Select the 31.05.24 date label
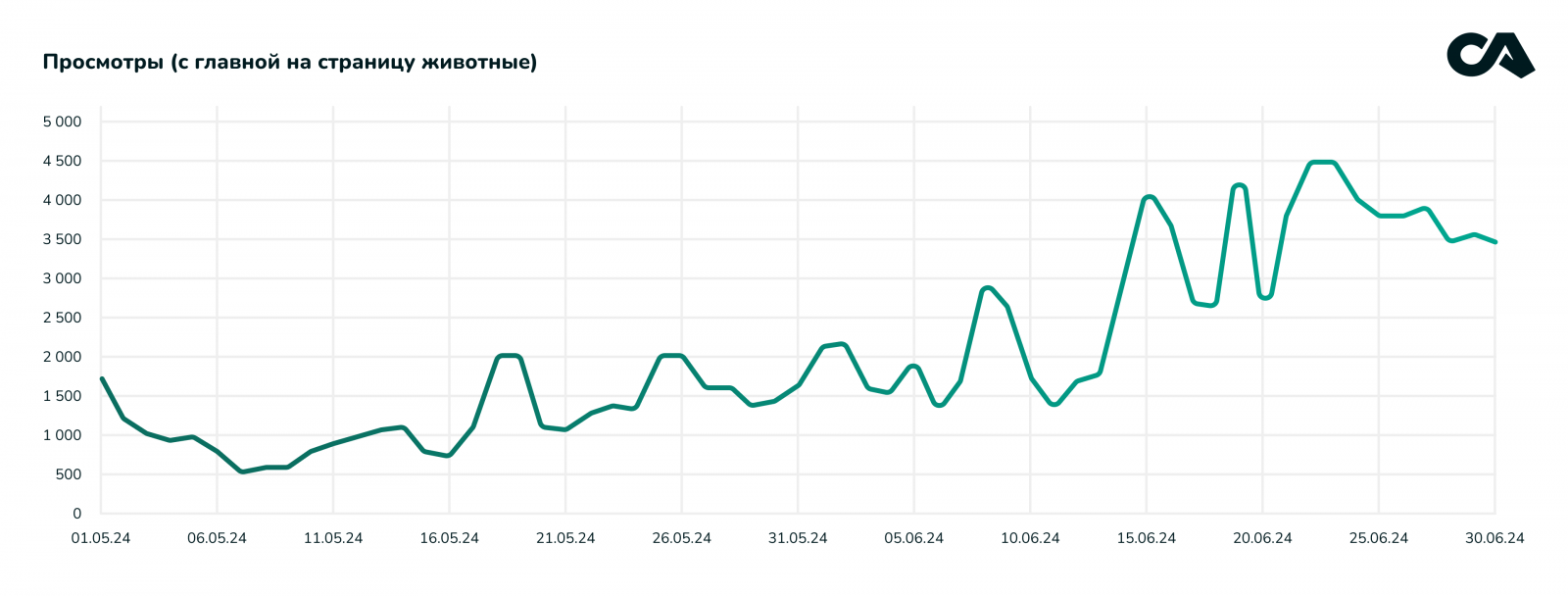The width and height of the screenshot is (1568, 596). click(x=798, y=538)
